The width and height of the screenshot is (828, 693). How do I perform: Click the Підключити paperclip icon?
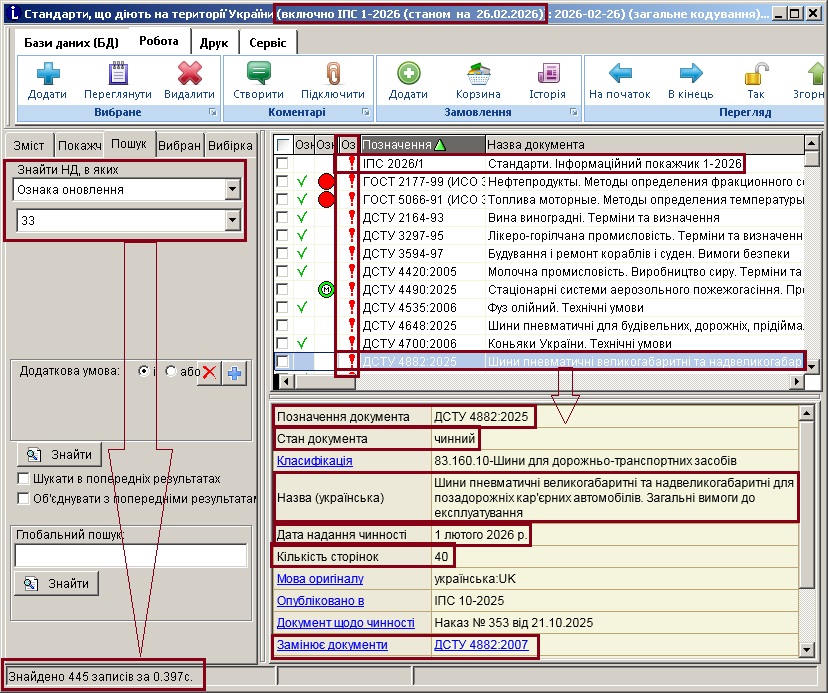point(332,74)
